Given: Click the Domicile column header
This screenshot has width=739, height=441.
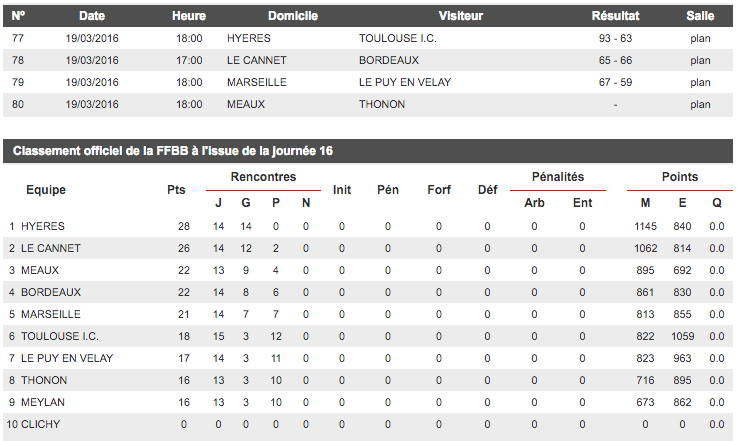Looking at the screenshot, I should [293, 16].
